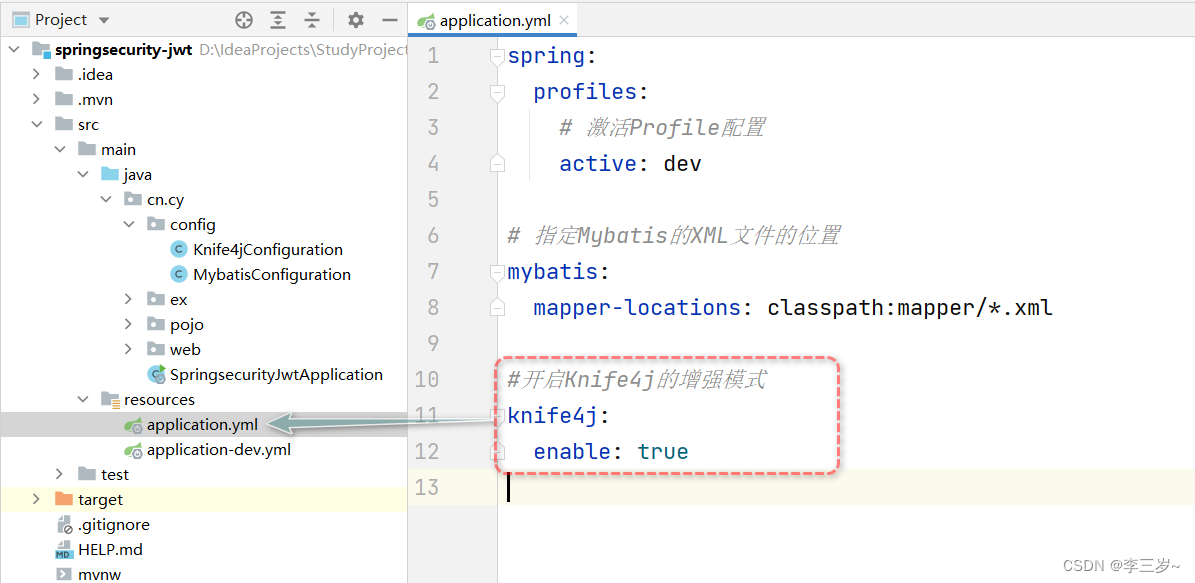Select application.yml in project tree
Viewport: 1195px width, 583px height.
tap(202, 425)
